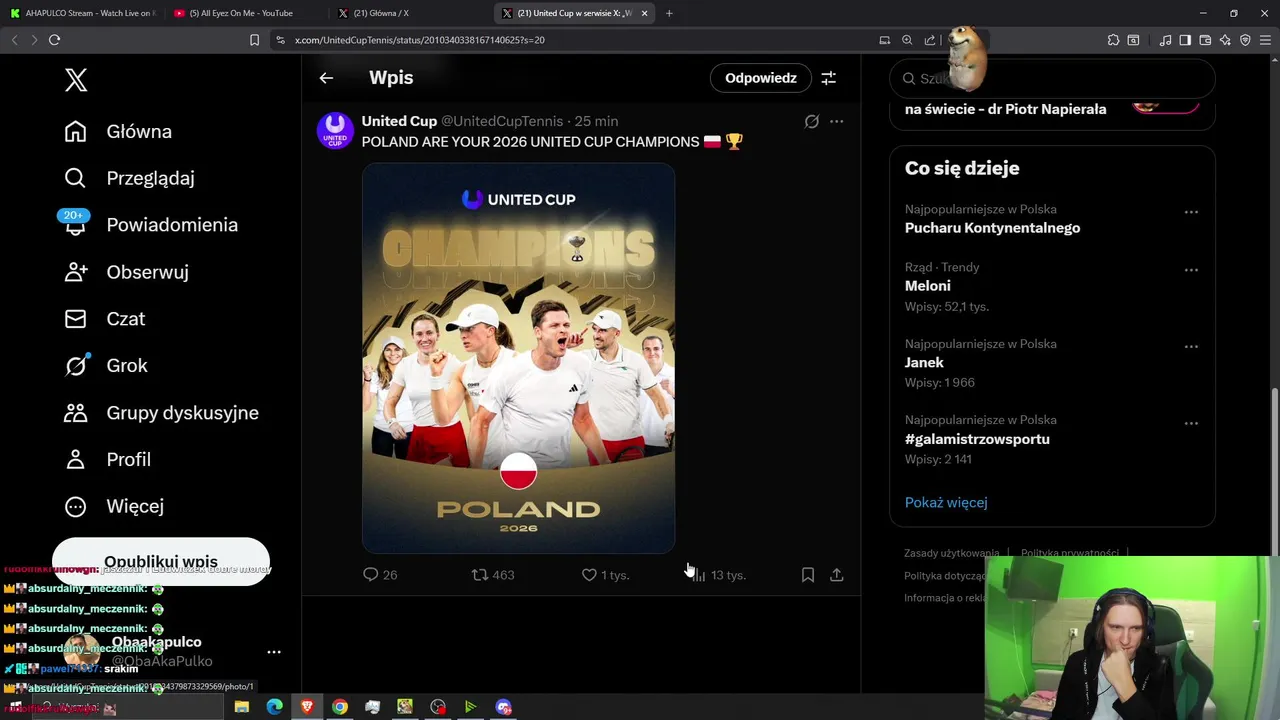
Task: Like the post, heart icon
Action: click(605, 575)
